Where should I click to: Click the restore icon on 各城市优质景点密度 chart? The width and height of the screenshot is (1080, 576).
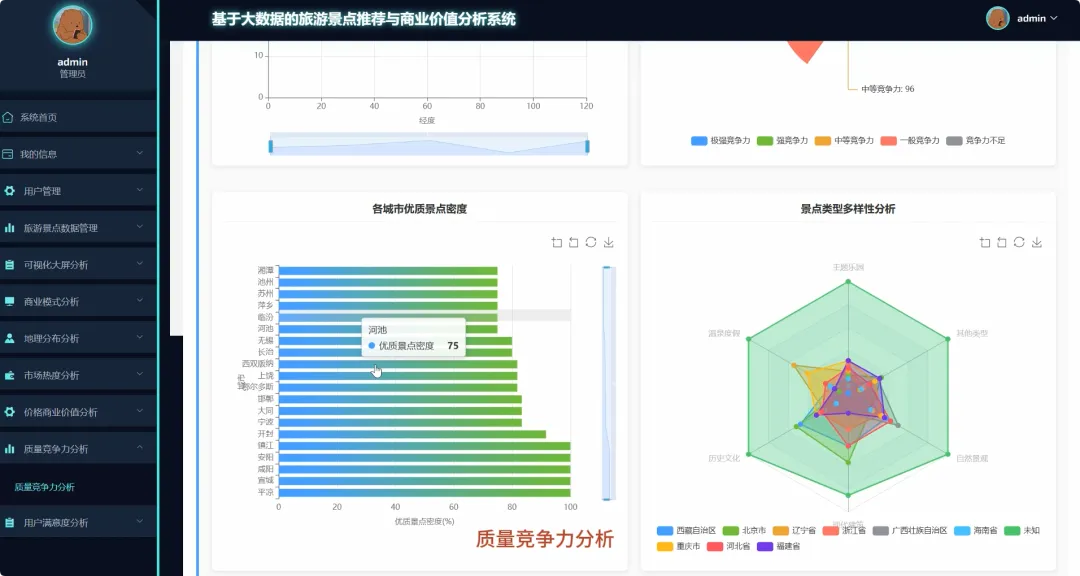591,243
